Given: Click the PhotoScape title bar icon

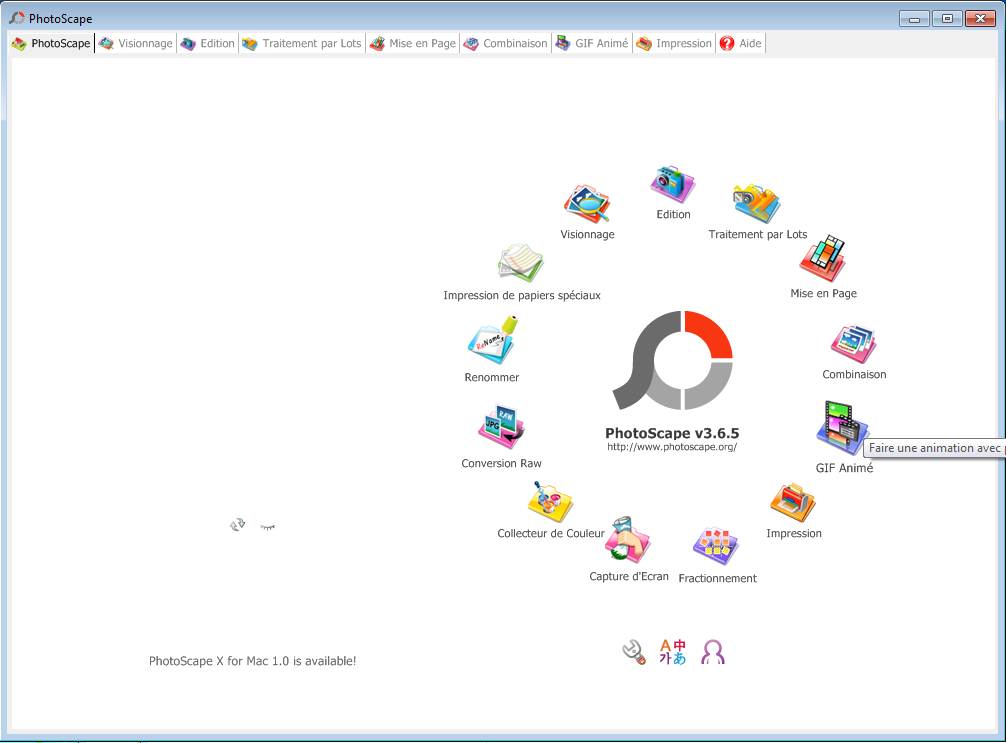Looking at the screenshot, I should coord(17,18).
